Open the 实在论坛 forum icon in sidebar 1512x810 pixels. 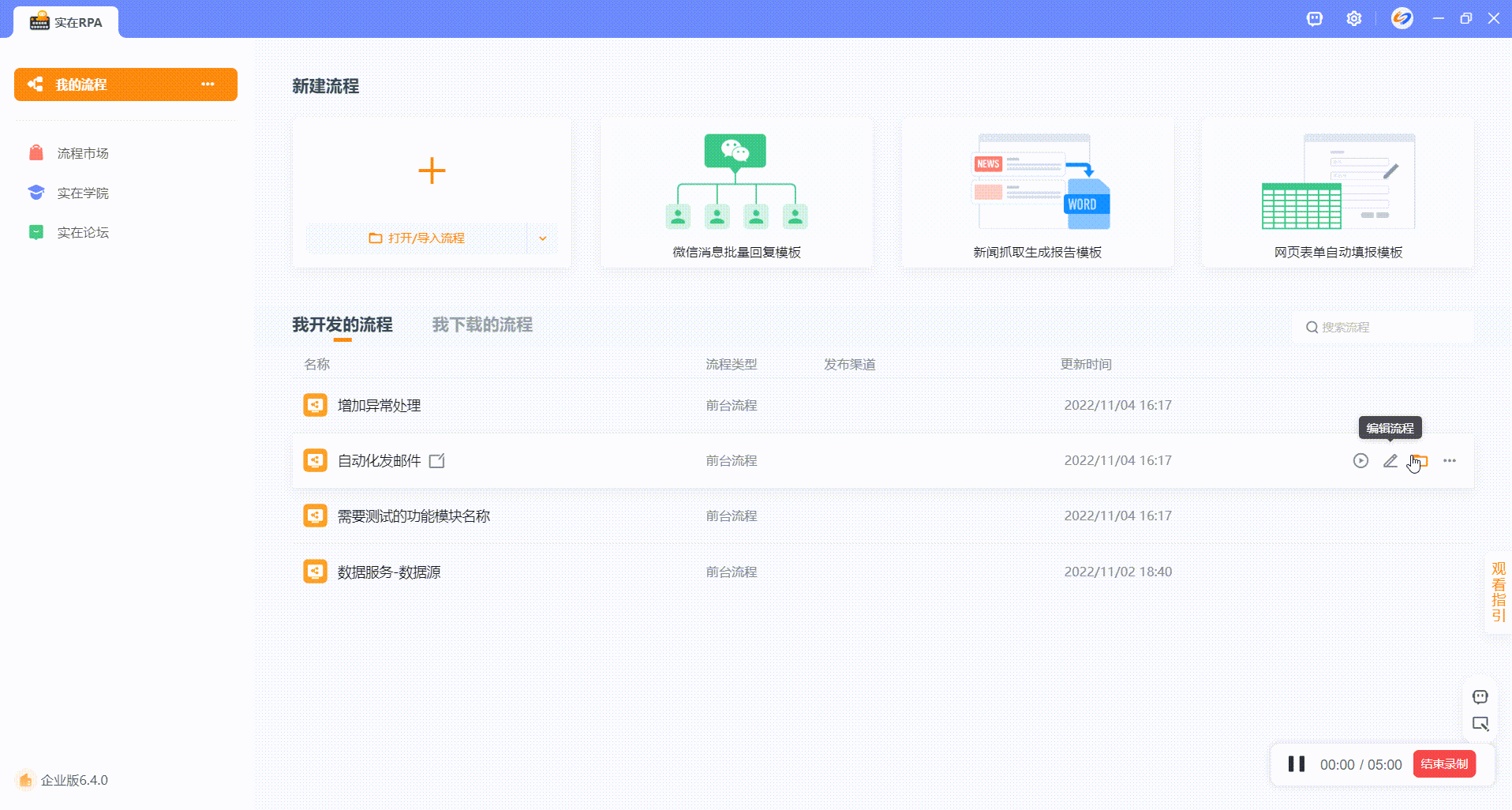pos(36,232)
